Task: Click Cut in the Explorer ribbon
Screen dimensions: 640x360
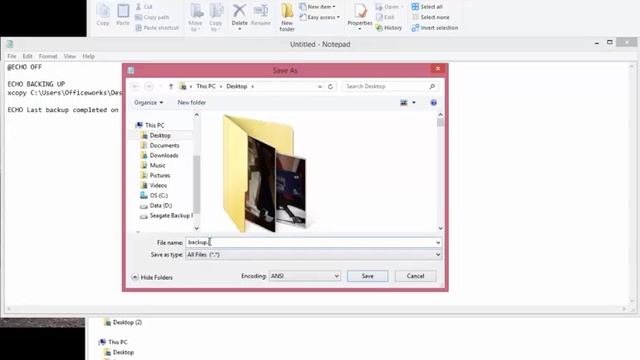Action: (x=144, y=7)
